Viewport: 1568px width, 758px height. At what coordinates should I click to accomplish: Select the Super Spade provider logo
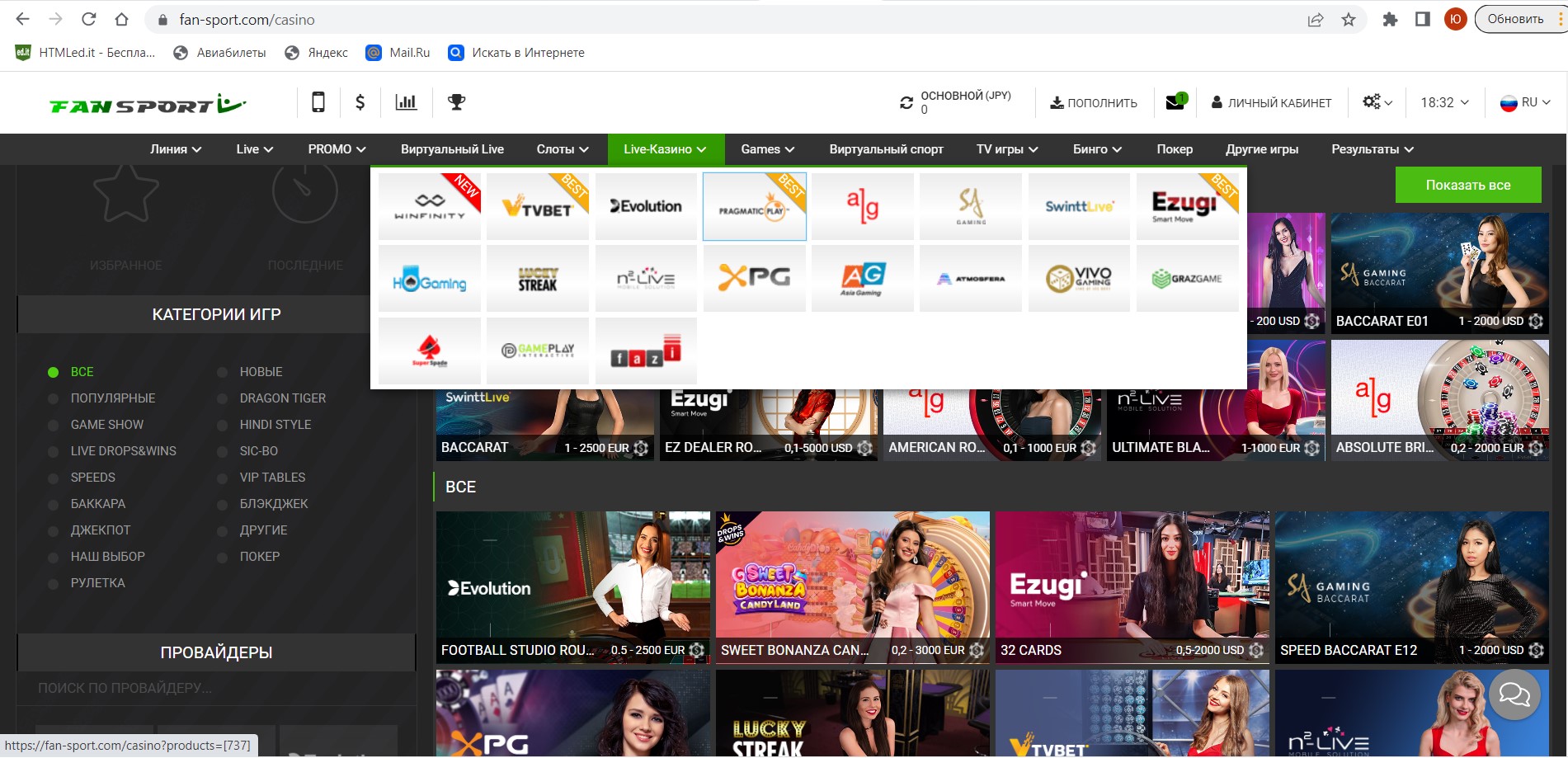(429, 351)
